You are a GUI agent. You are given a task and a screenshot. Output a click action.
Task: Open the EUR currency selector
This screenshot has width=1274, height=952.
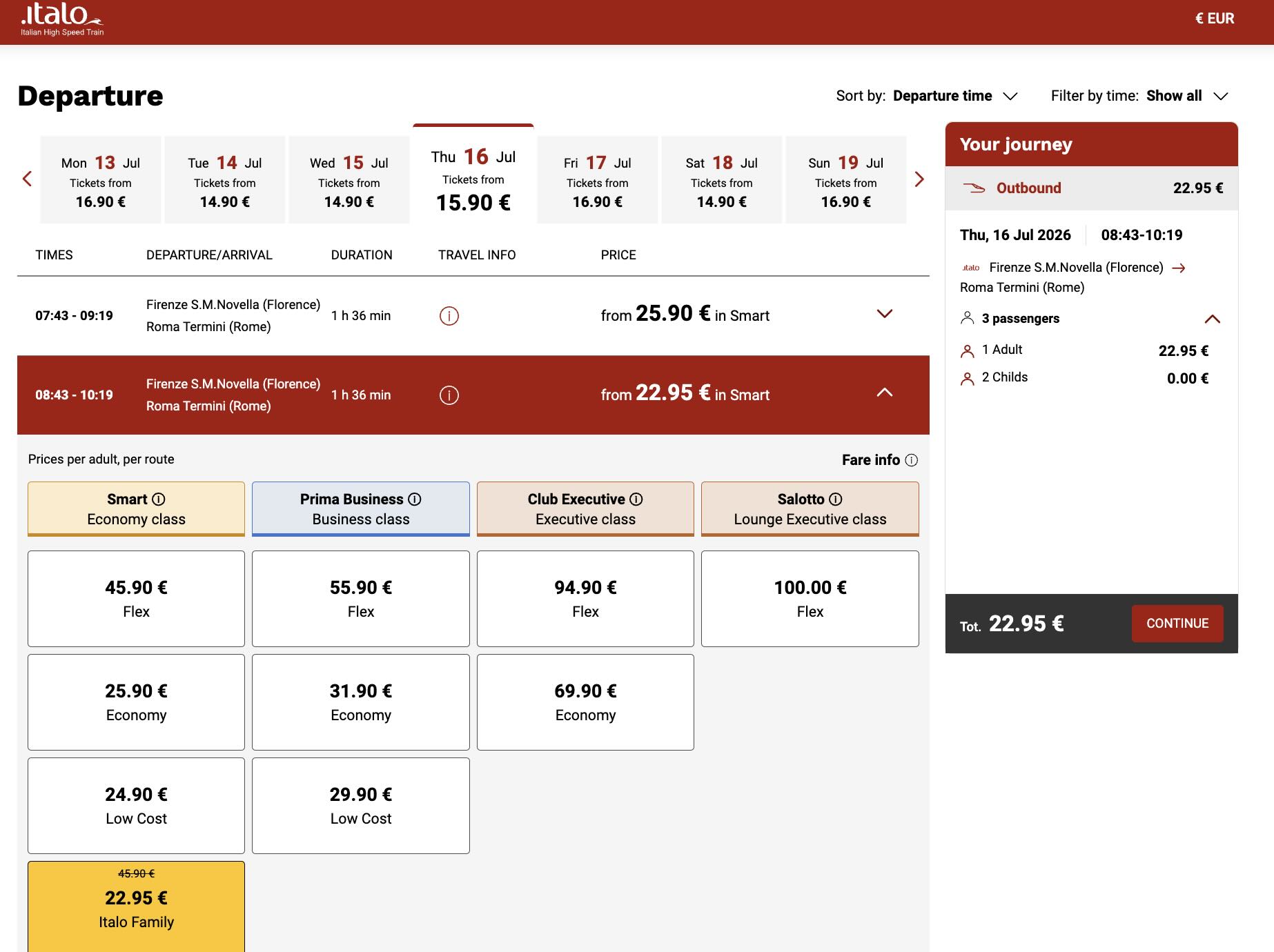pos(1215,19)
